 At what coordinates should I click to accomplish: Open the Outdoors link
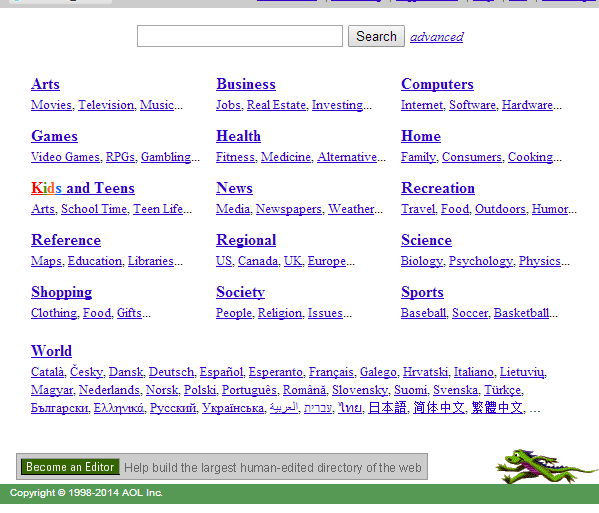click(x=500, y=209)
